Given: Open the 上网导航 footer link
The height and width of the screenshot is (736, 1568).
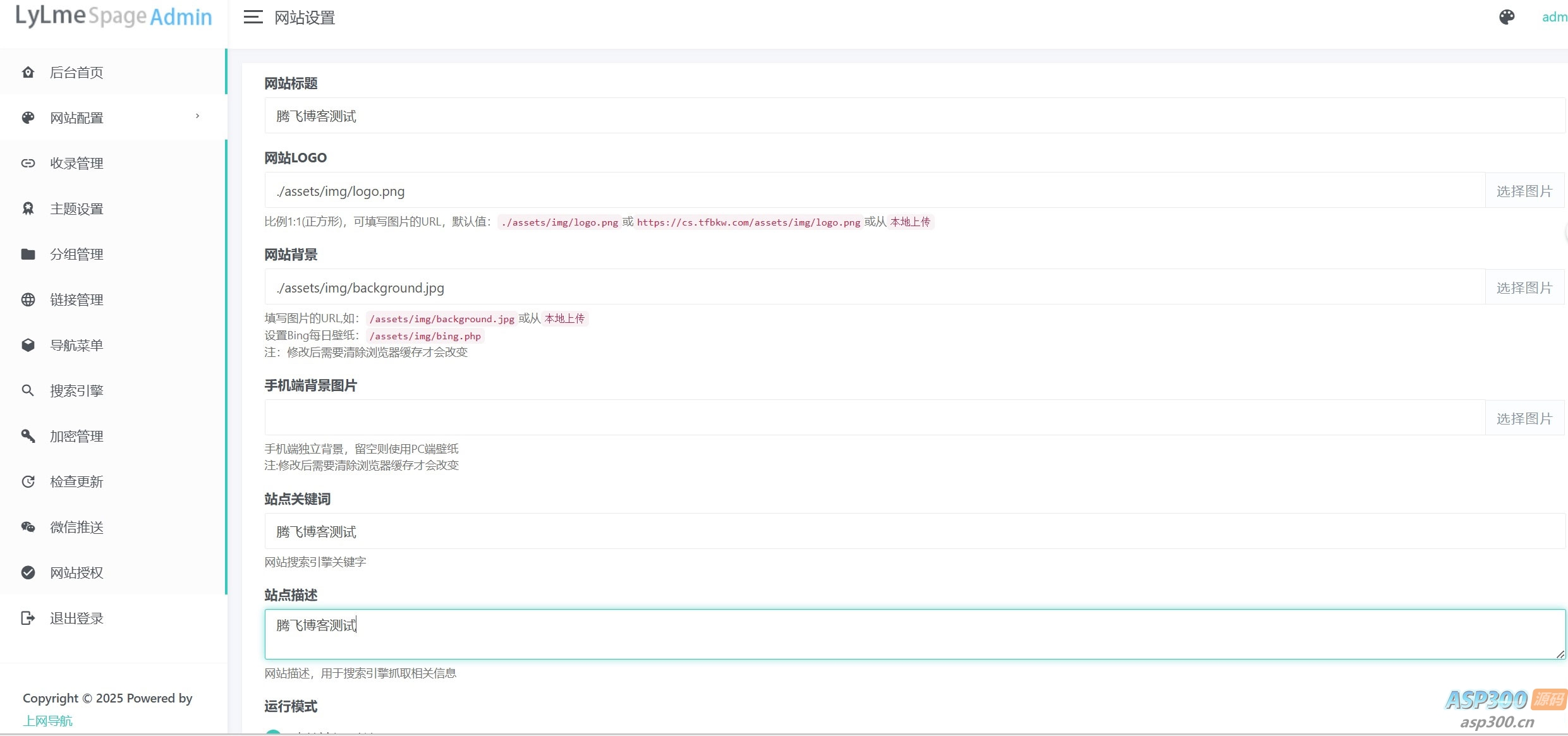Looking at the screenshot, I should point(48,720).
